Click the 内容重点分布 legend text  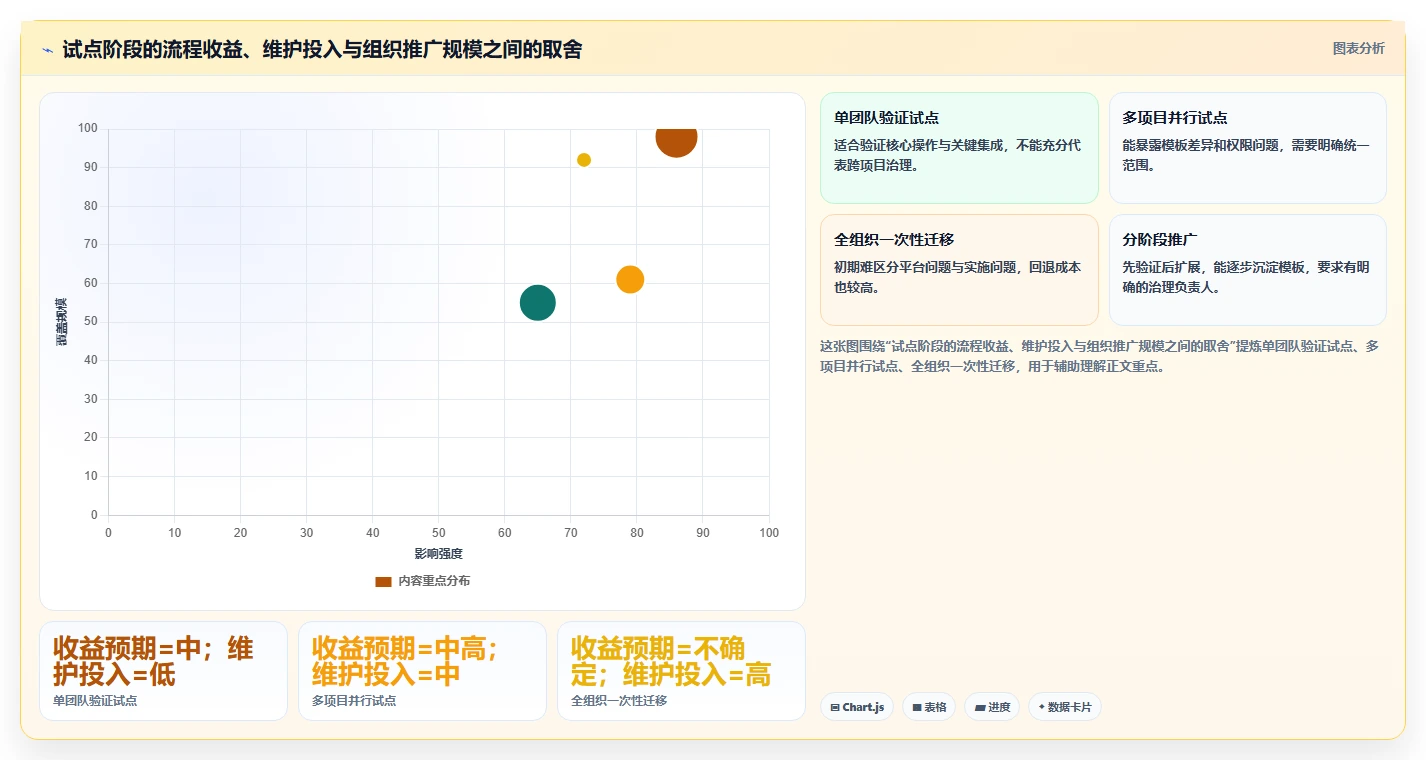[434, 581]
